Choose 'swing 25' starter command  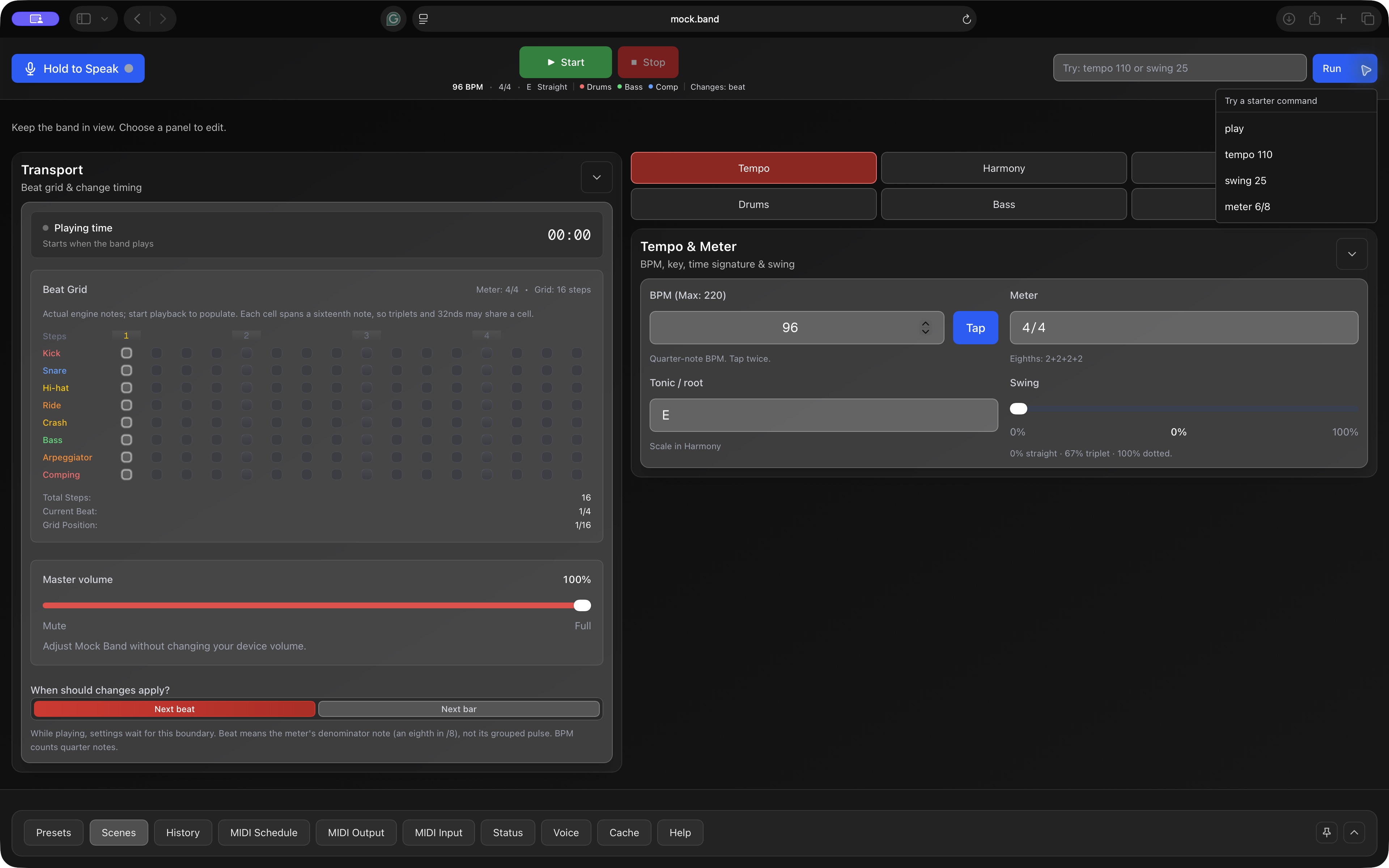pyautogui.click(x=1296, y=180)
